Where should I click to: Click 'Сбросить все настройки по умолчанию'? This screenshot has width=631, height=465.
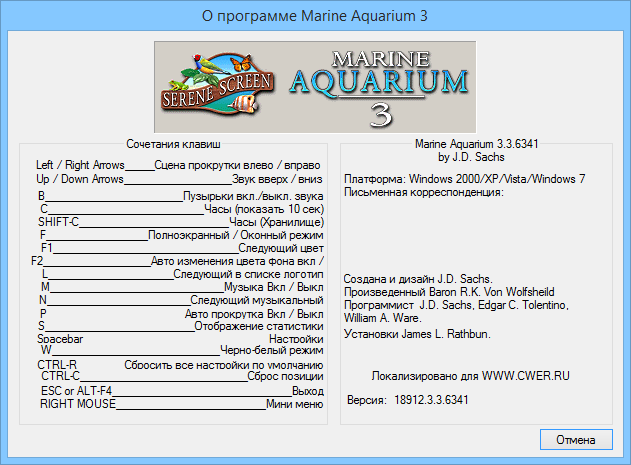pyautogui.click(x=224, y=365)
